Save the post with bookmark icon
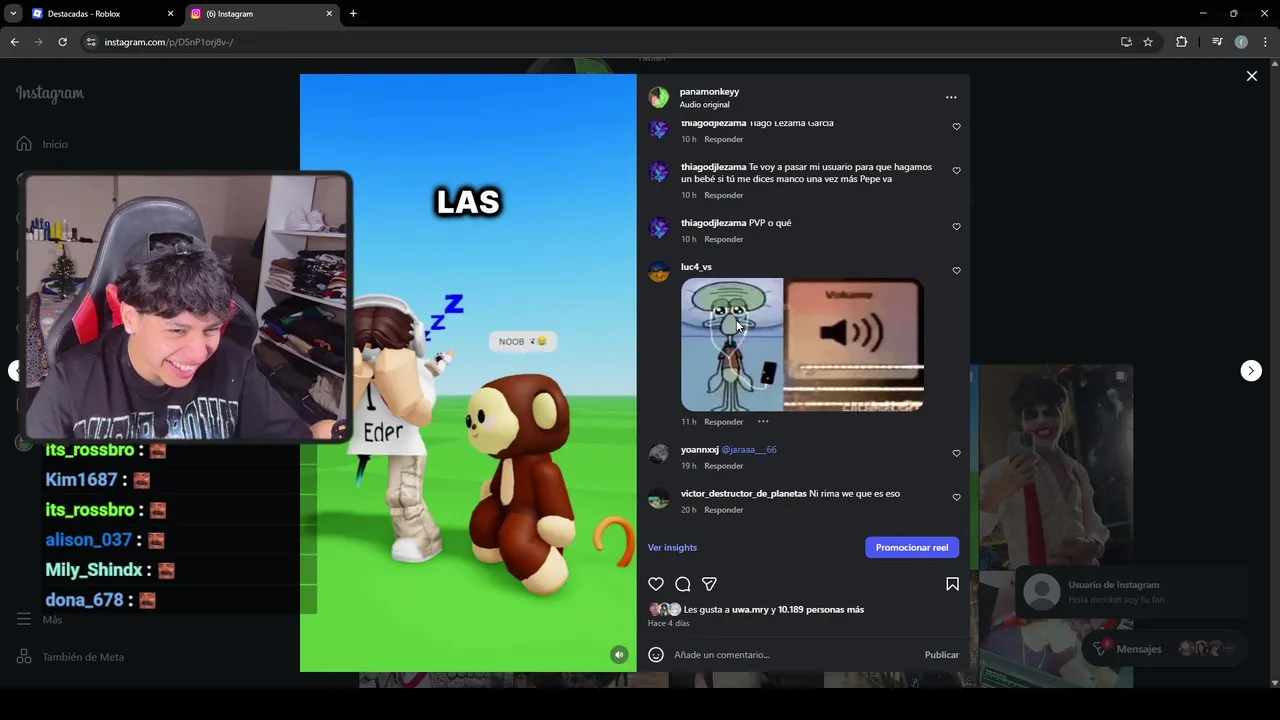 (x=952, y=584)
